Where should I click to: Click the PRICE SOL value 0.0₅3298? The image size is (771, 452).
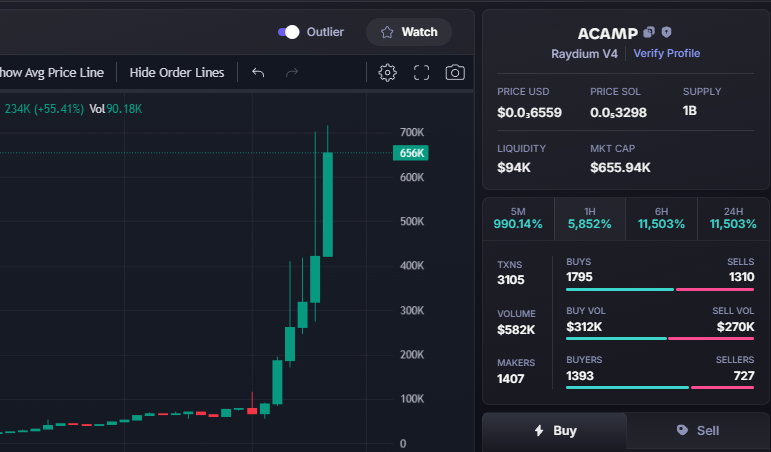click(x=618, y=113)
